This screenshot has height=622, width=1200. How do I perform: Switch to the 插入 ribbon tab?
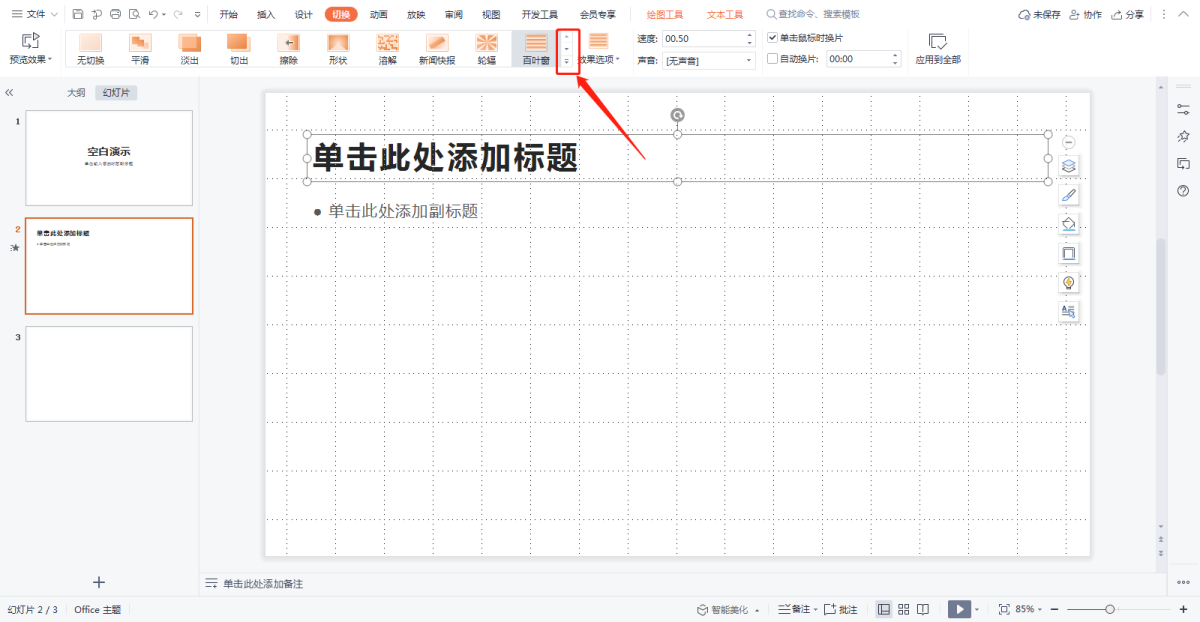click(266, 15)
